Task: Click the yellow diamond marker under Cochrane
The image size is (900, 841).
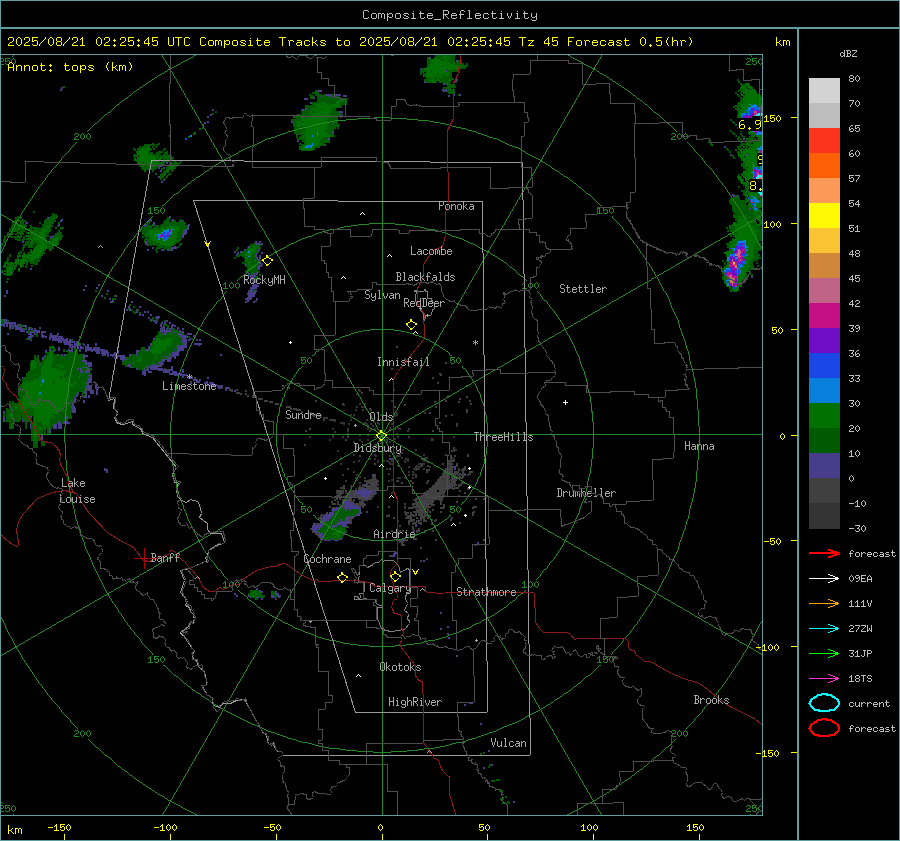Action: tap(343, 578)
